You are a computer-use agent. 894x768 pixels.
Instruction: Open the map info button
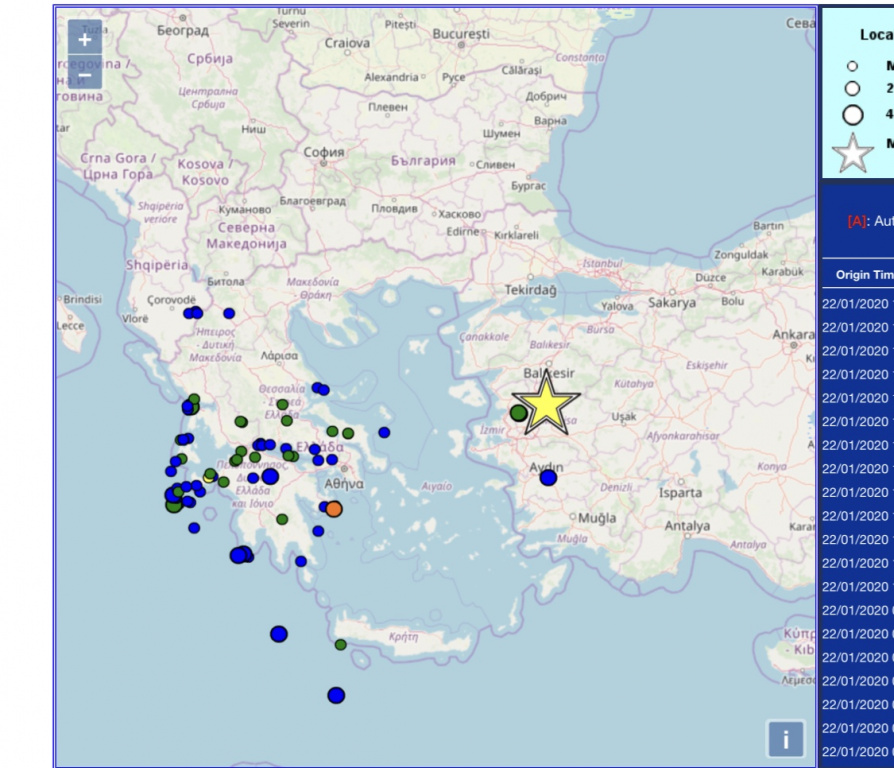pos(785,739)
